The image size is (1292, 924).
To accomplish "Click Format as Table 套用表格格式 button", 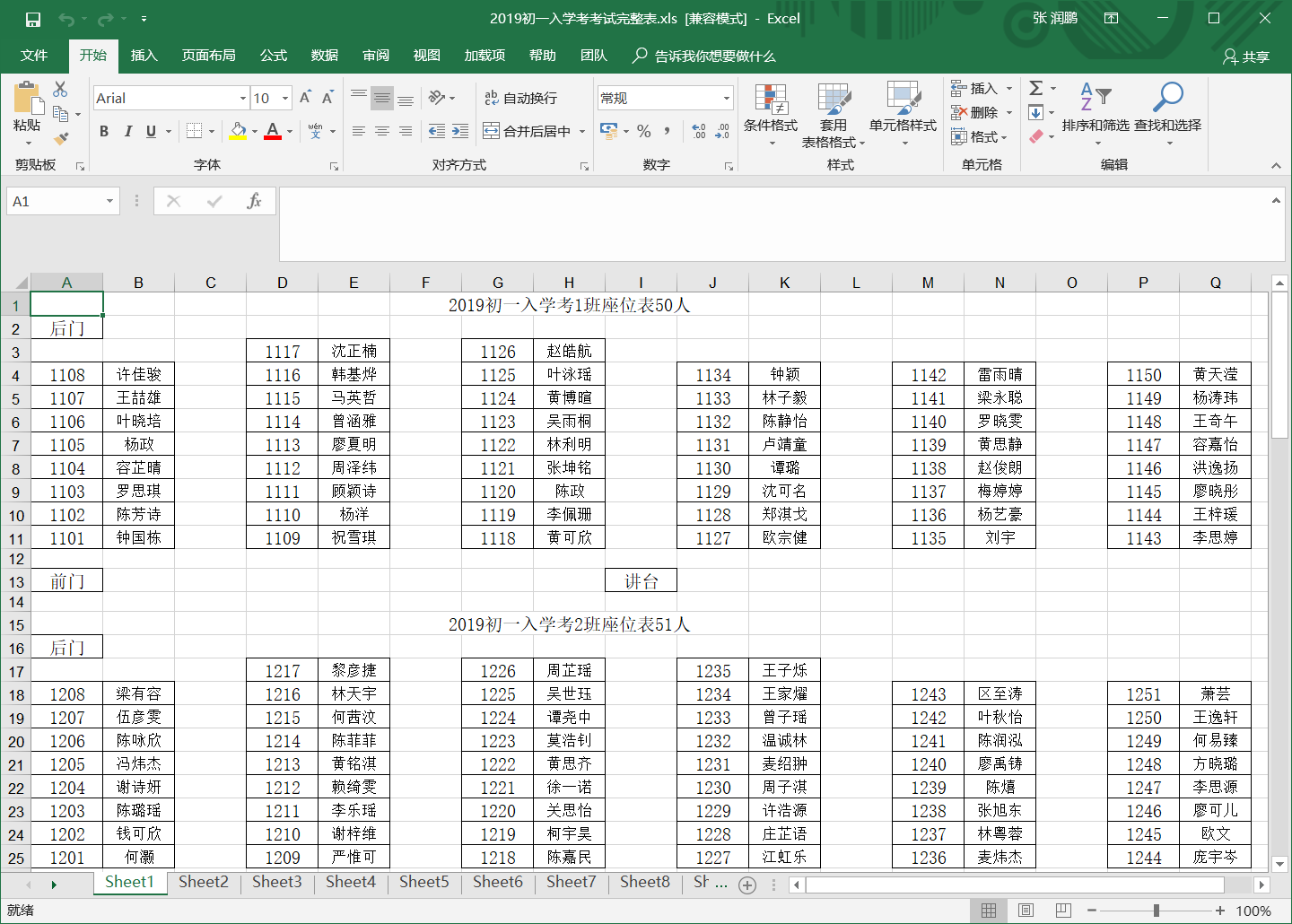I will pyautogui.click(x=834, y=114).
